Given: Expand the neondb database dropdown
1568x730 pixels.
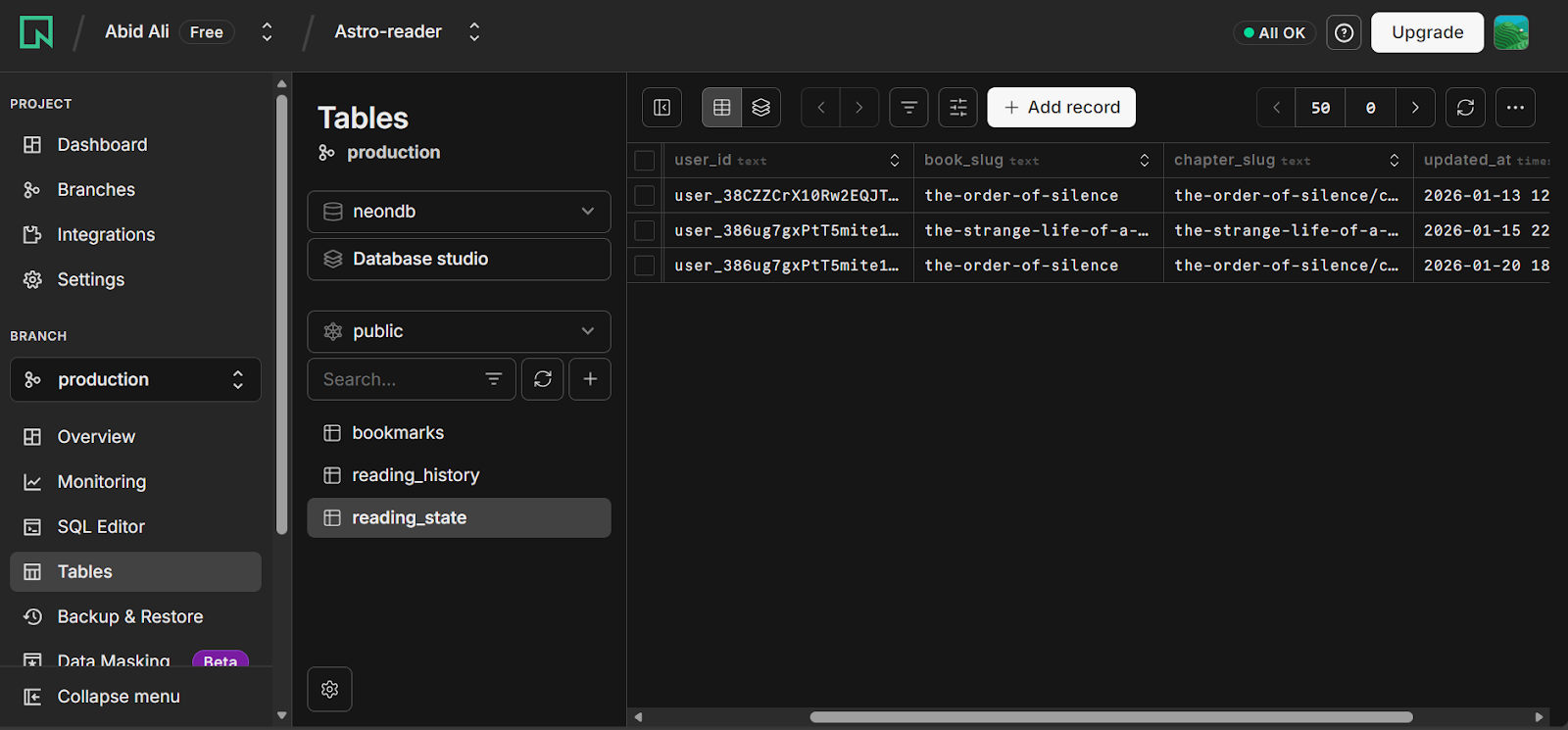Looking at the screenshot, I should [x=459, y=212].
